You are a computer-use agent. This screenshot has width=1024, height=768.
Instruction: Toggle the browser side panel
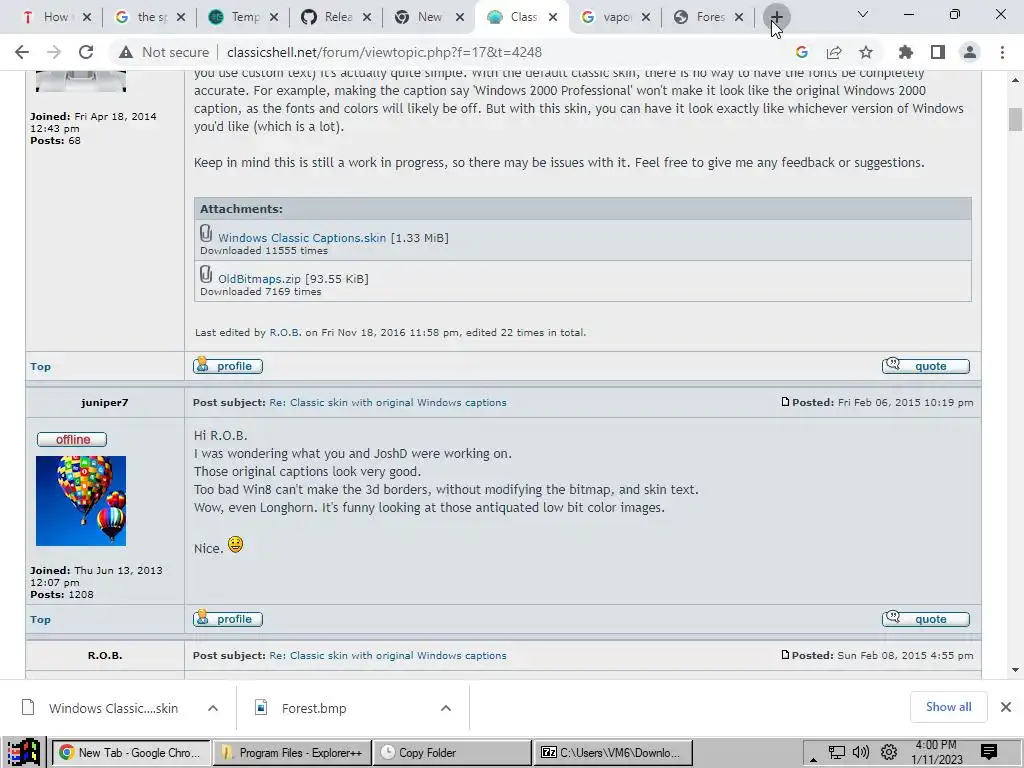pyautogui.click(x=938, y=52)
